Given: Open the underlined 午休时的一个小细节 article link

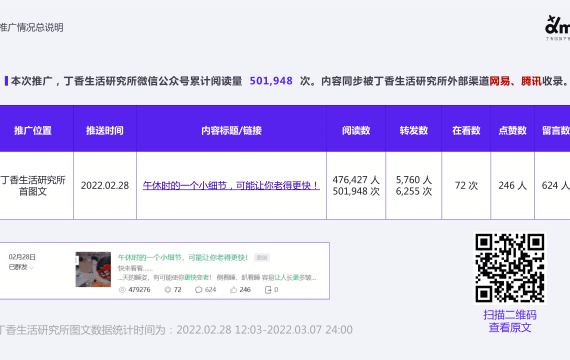Looking at the screenshot, I should (231, 185).
